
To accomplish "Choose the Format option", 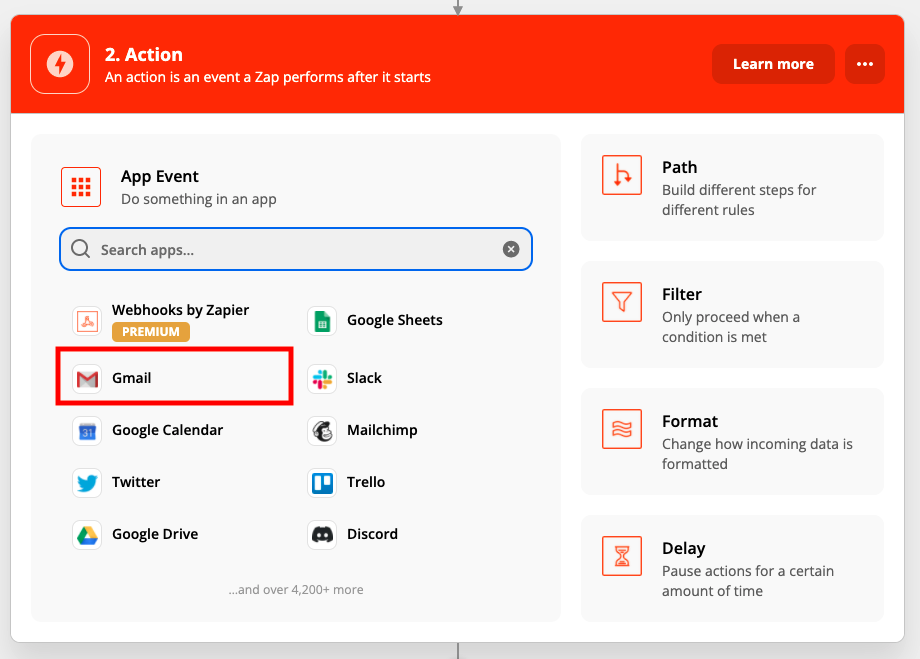I will pyautogui.click(x=732, y=442).
